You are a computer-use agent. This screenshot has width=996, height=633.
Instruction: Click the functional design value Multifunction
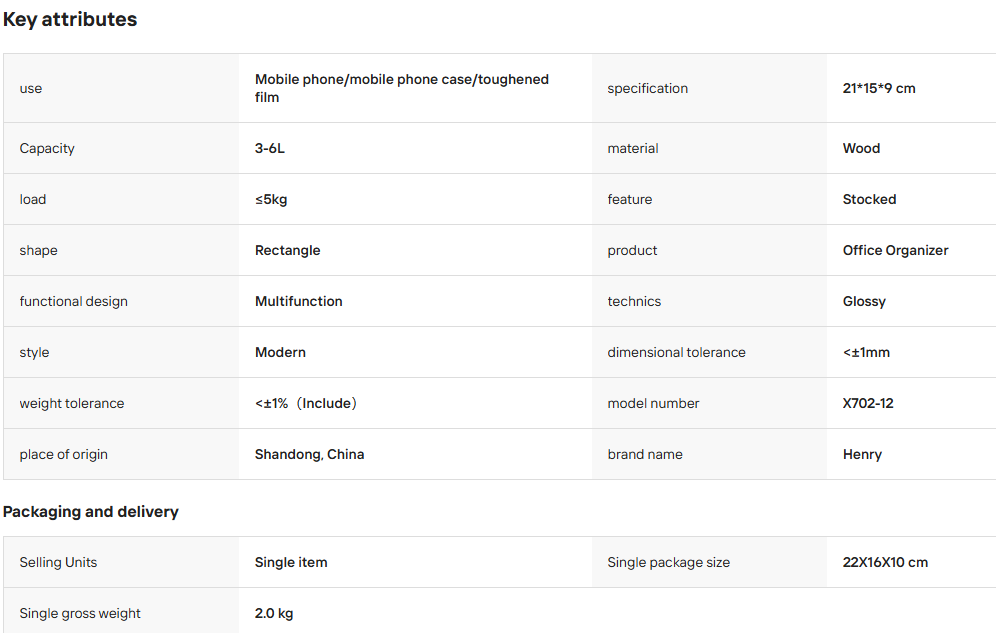pyautogui.click(x=299, y=302)
